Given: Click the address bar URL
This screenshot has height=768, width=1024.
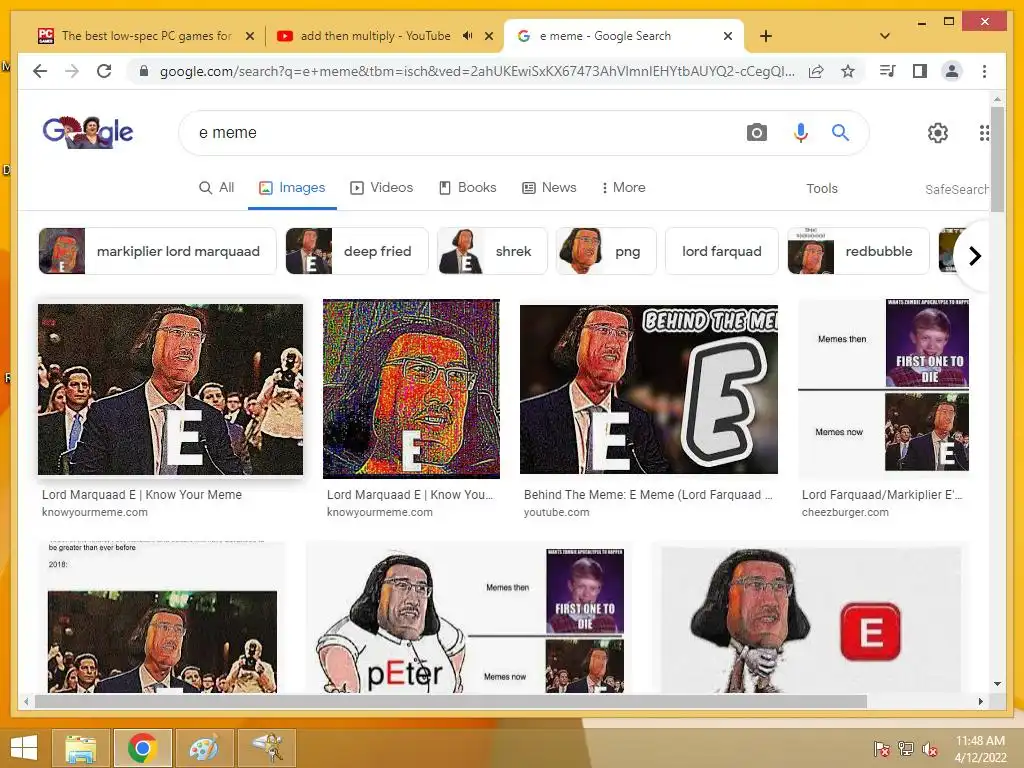Looking at the screenshot, I should (477, 71).
